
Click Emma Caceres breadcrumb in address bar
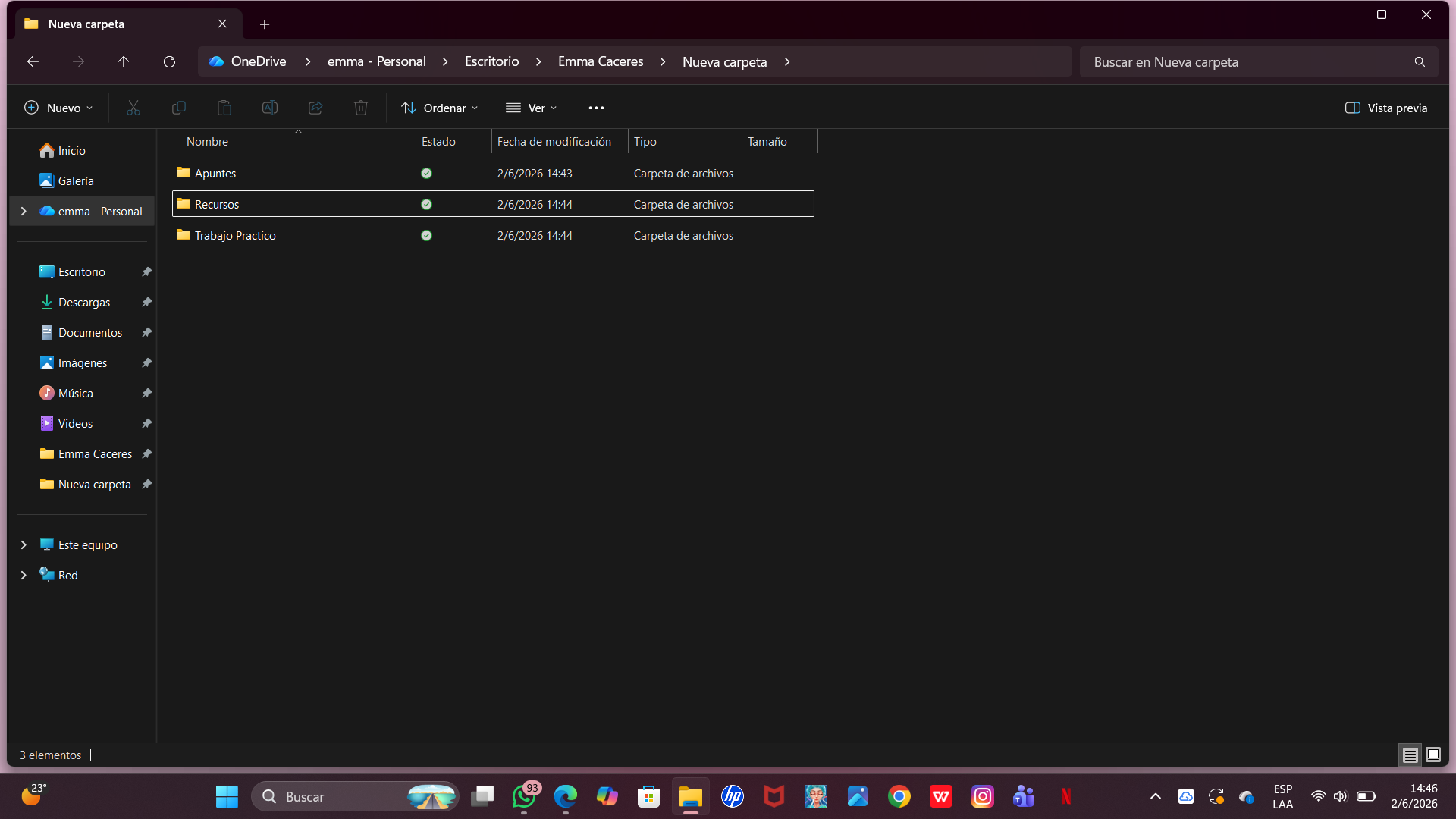pyautogui.click(x=601, y=61)
